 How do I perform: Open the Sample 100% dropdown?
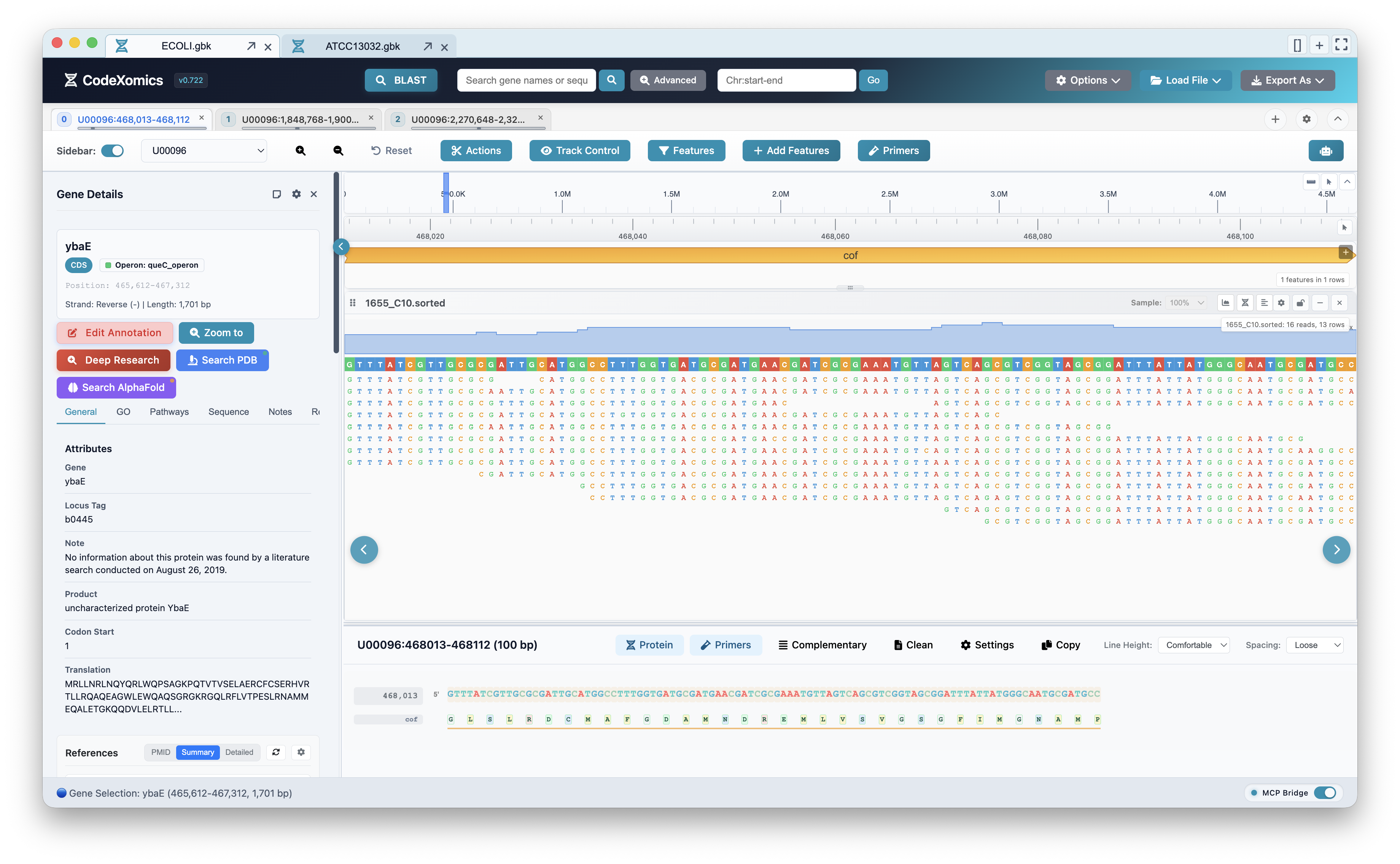[1187, 303]
